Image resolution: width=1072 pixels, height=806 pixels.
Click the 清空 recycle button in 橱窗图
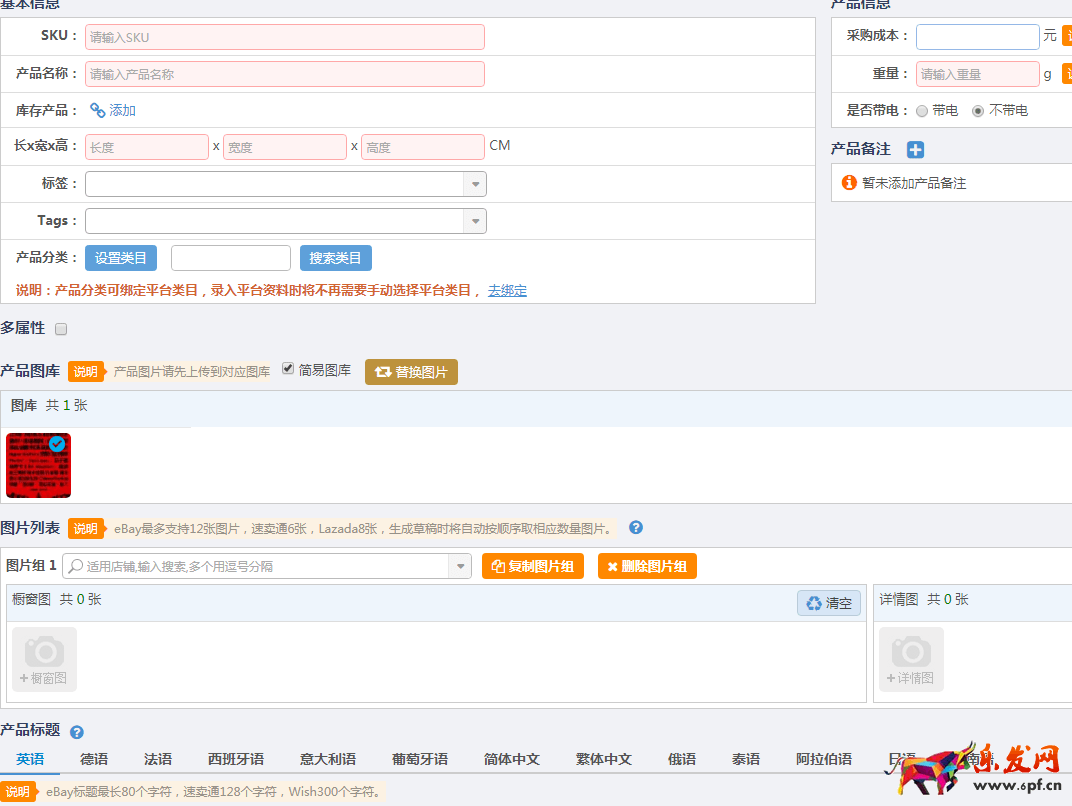829,603
